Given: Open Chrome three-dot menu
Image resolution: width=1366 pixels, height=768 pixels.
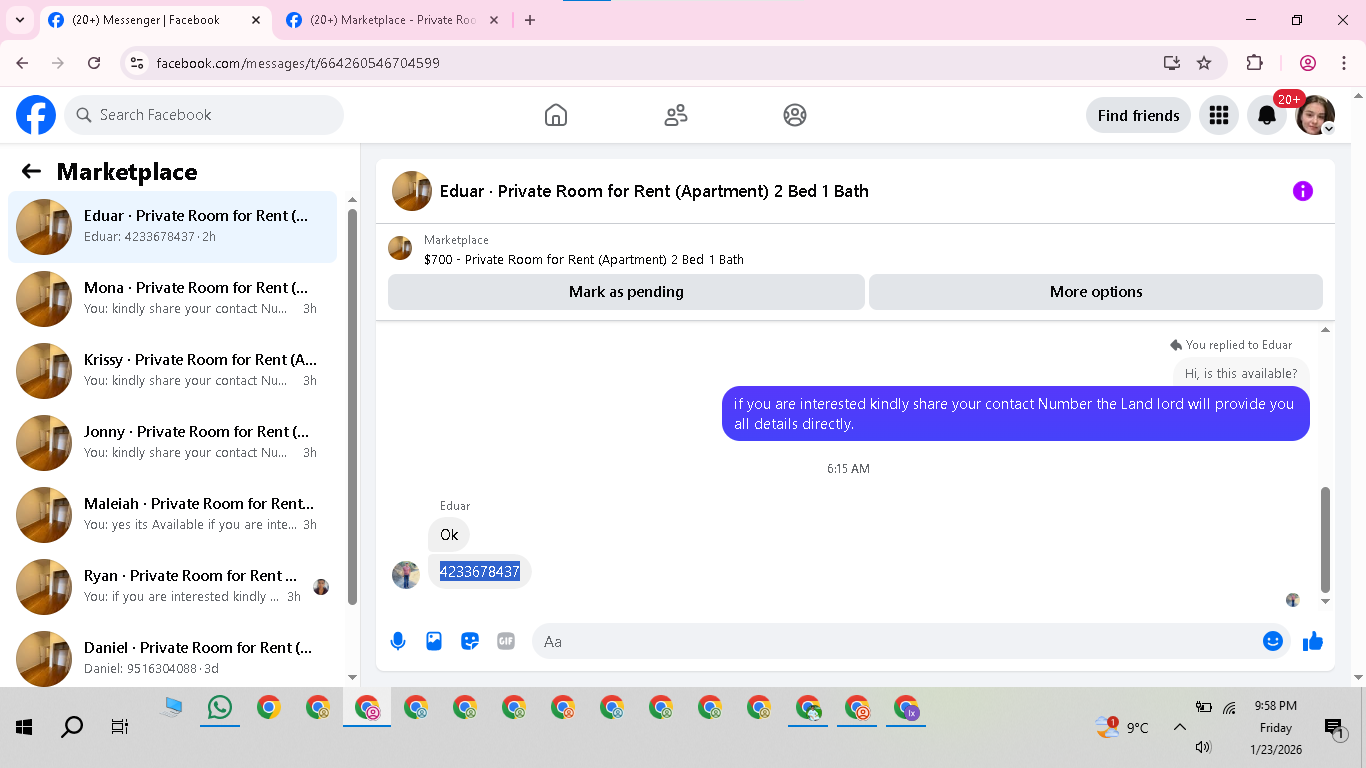Looking at the screenshot, I should 1343,63.
